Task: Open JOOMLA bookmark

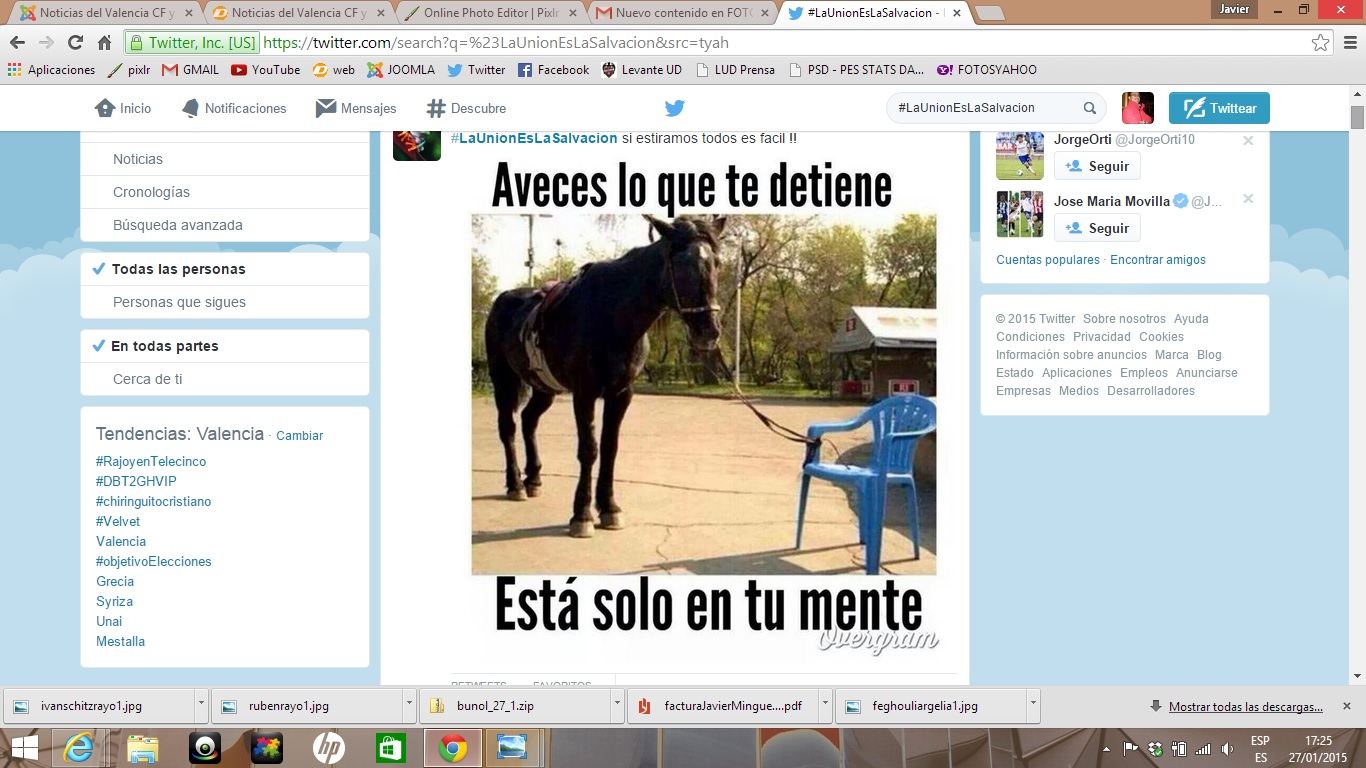Action: click(x=401, y=70)
